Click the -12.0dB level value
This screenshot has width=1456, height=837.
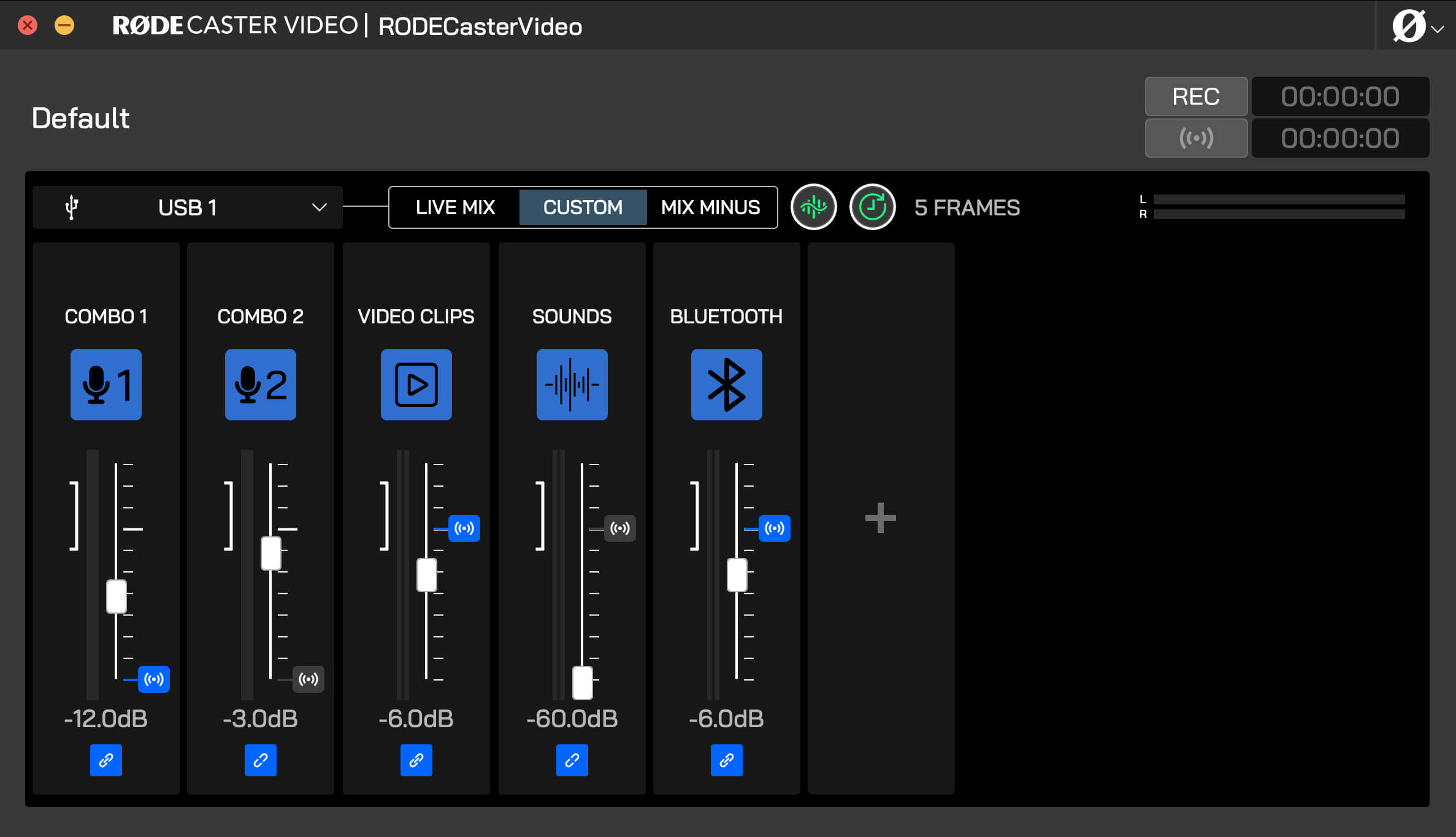point(105,719)
